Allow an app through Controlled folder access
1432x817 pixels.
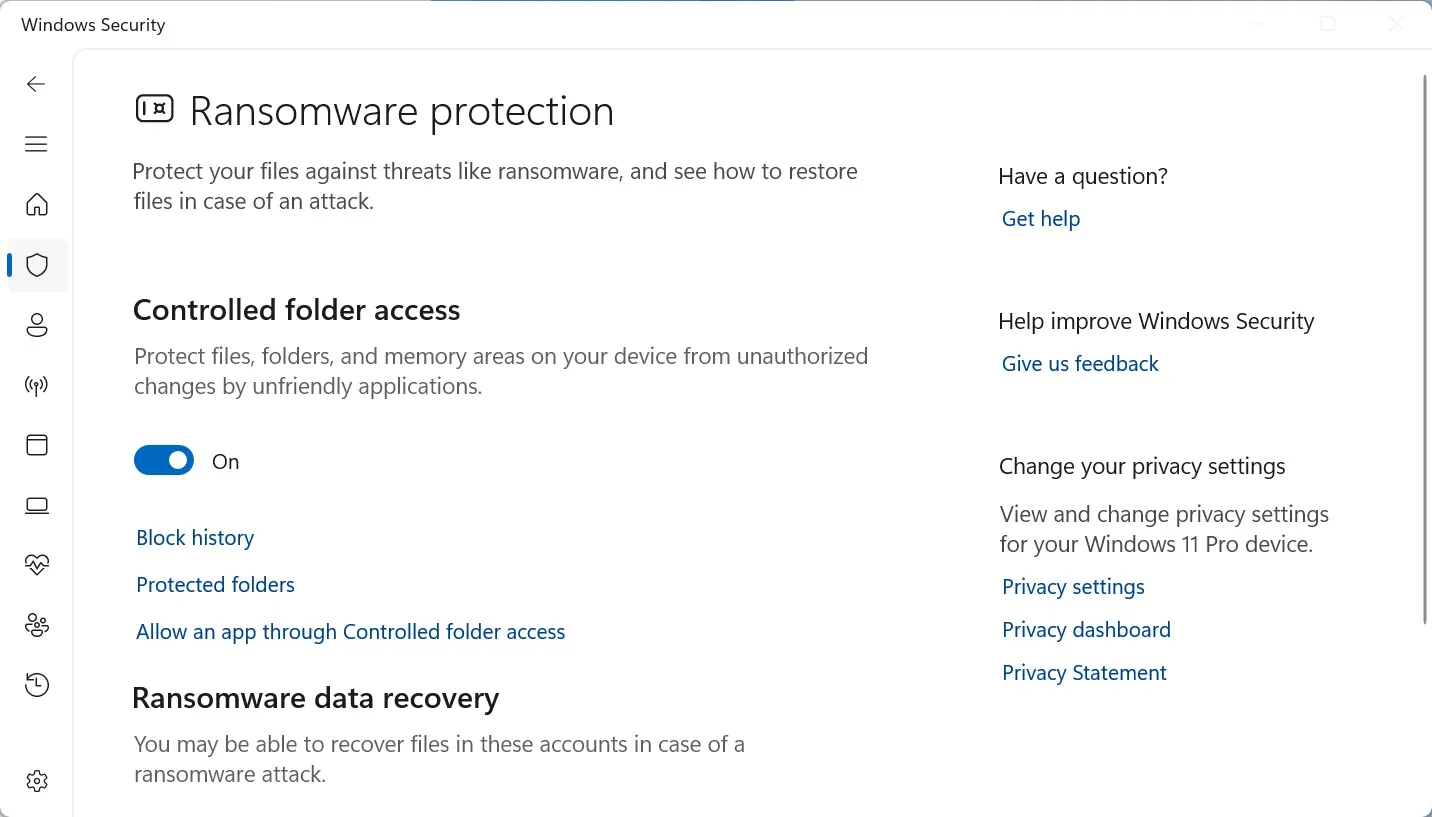(x=350, y=631)
